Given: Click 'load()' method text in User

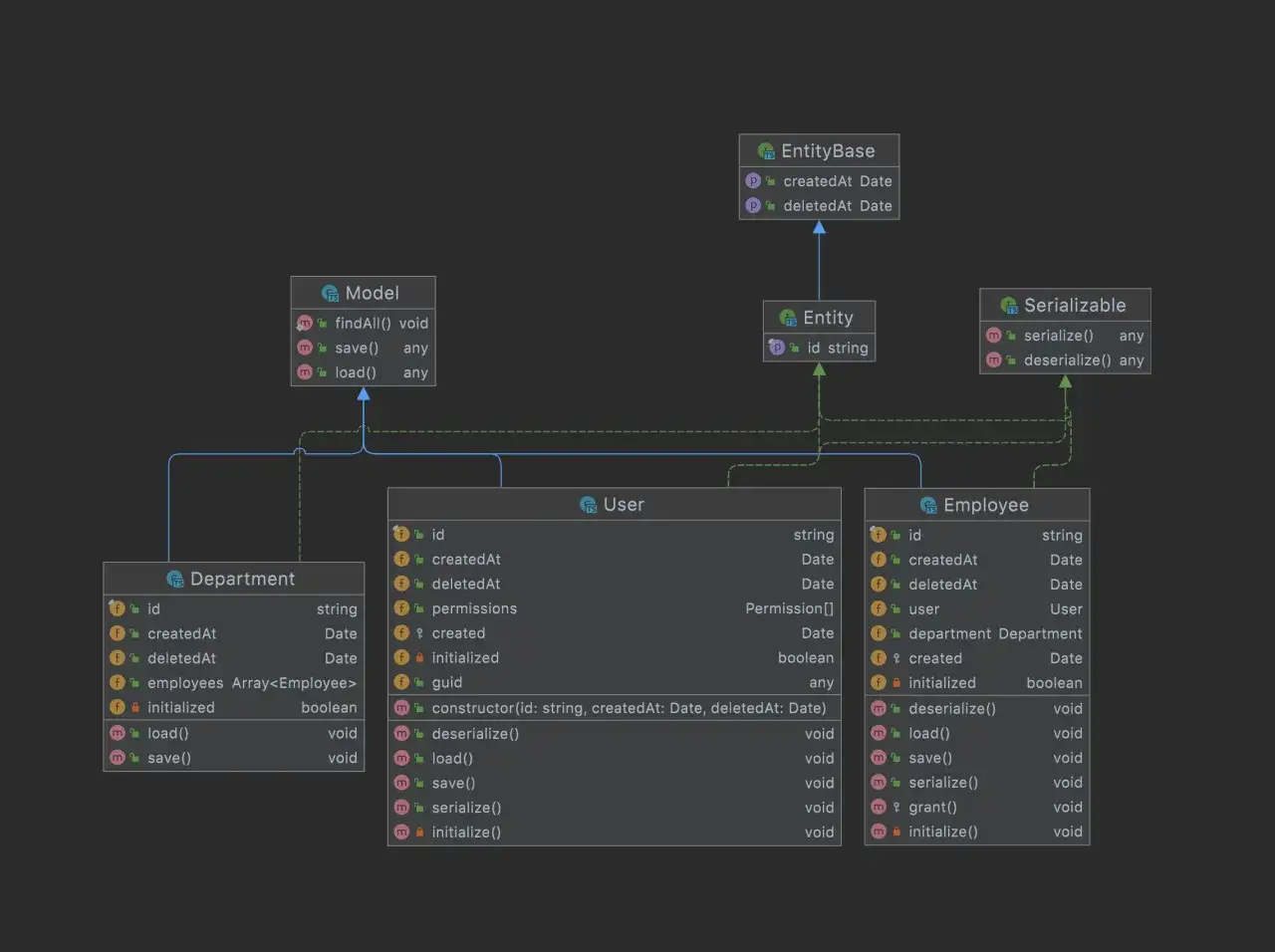Looking at the screenshot, I should (x=452, y=759).
